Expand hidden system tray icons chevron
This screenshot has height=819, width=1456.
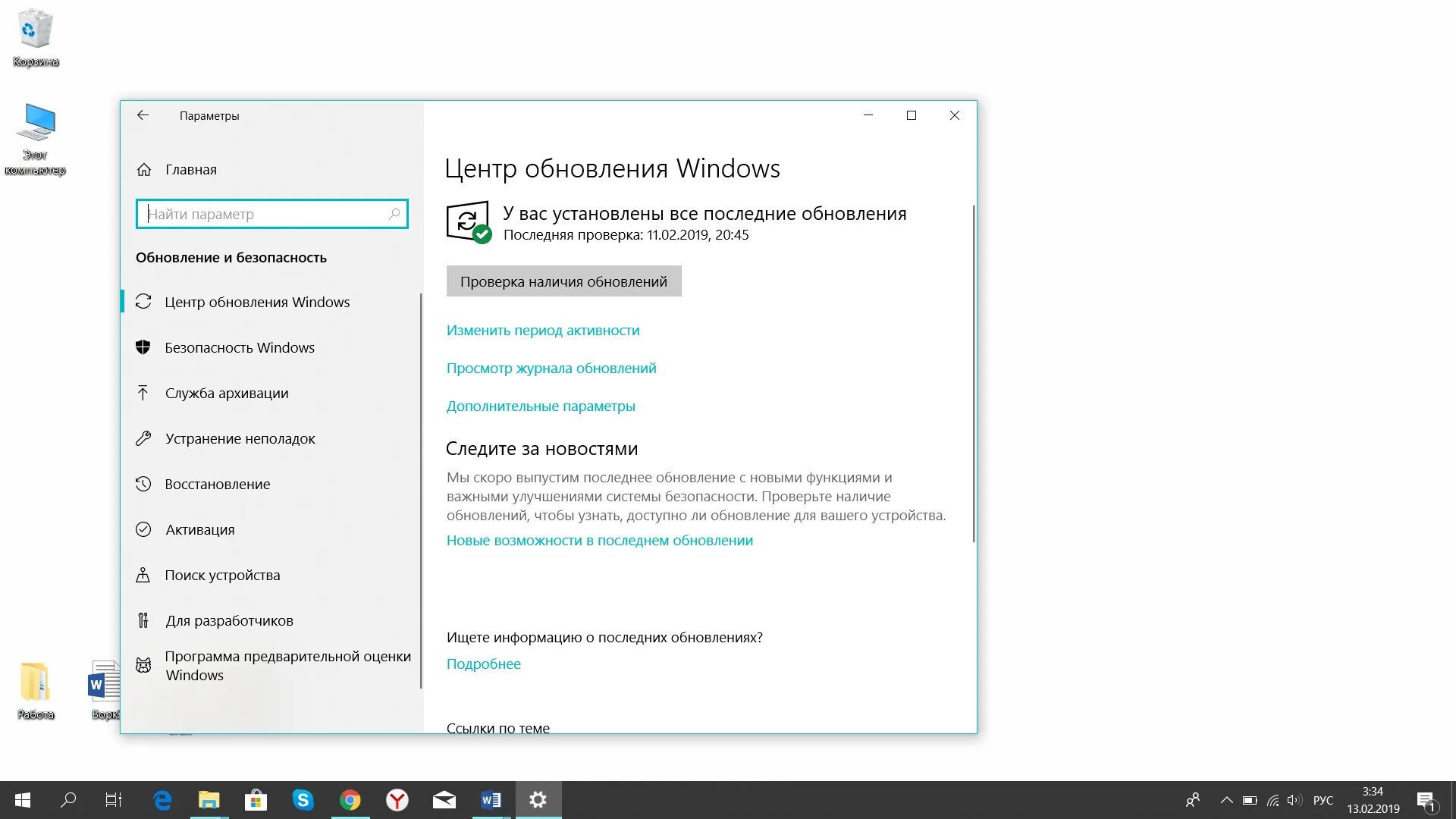tap(1226, 800)
